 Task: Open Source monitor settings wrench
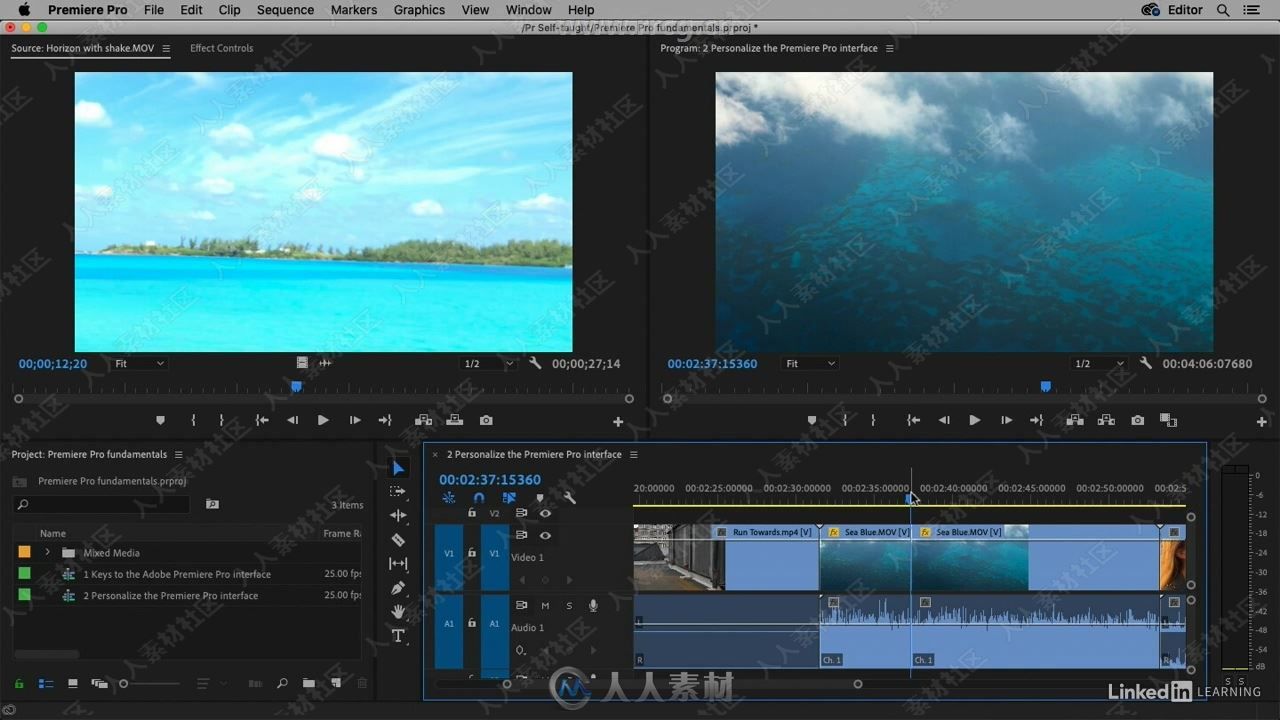click(x=535, y=363)
